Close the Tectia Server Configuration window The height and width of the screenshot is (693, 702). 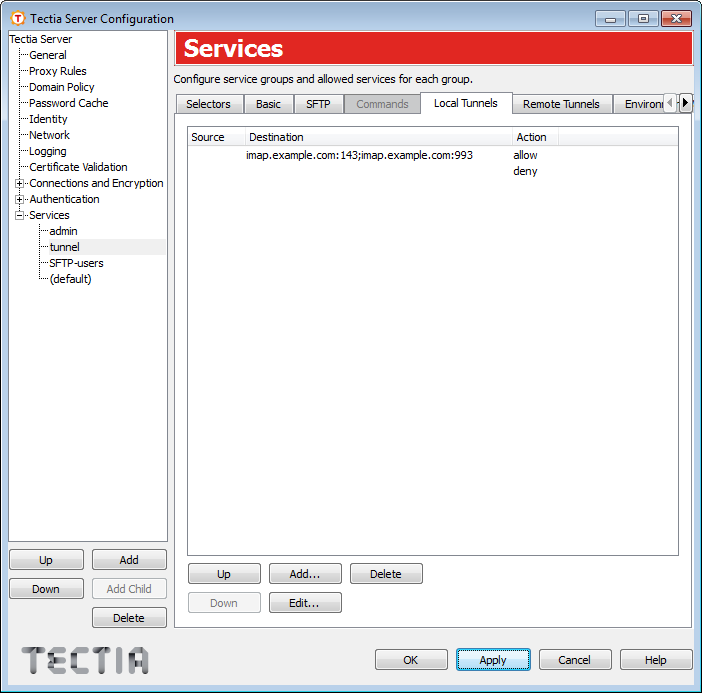pyautogui.click(x=676, y=19)
